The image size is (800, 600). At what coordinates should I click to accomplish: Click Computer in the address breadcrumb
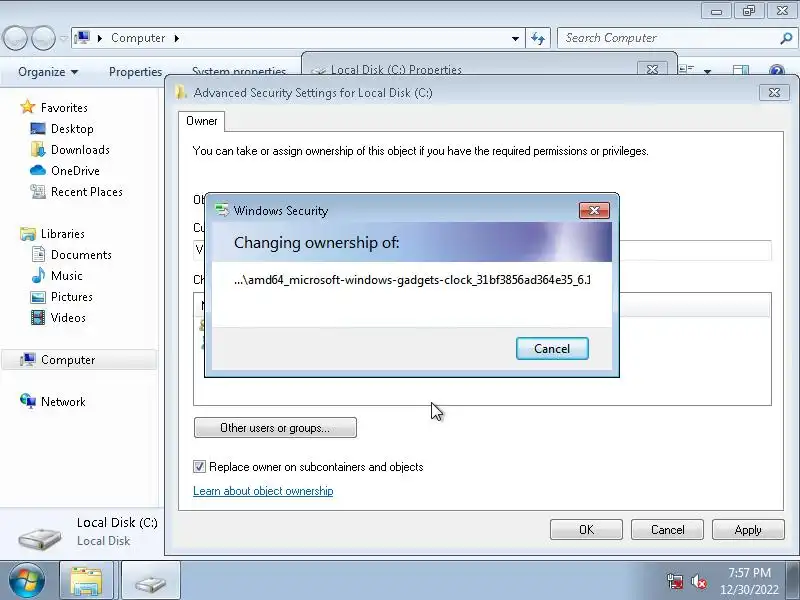(x=138, y=38)
